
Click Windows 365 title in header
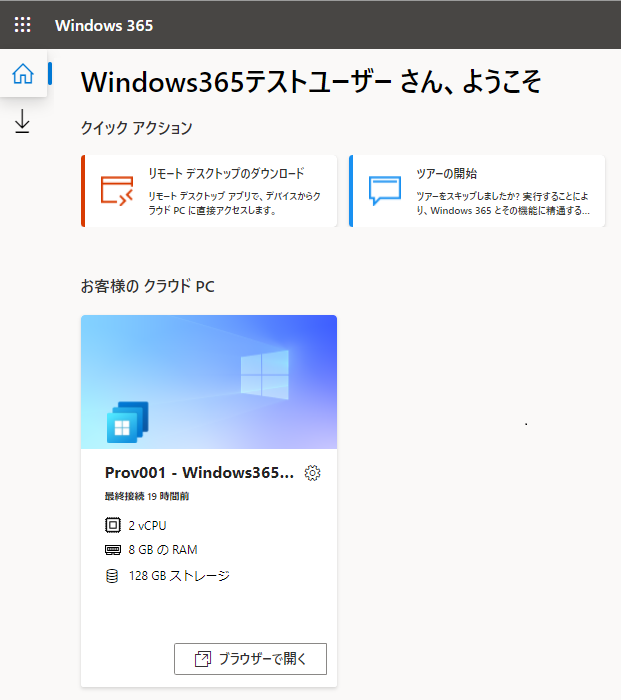tap(104, 25)
